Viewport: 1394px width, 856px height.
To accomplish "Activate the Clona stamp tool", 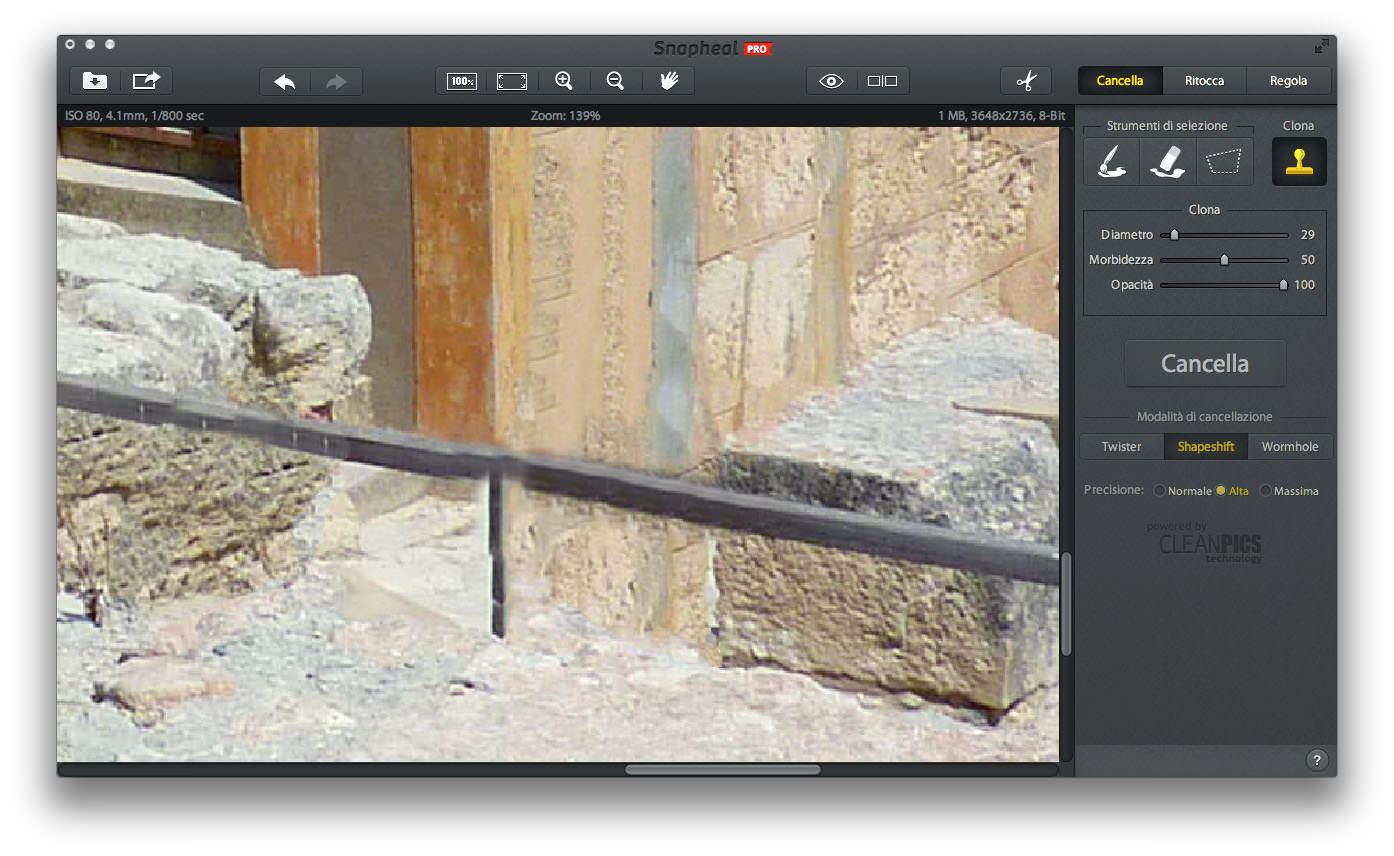I will (x=1299, y=161).
